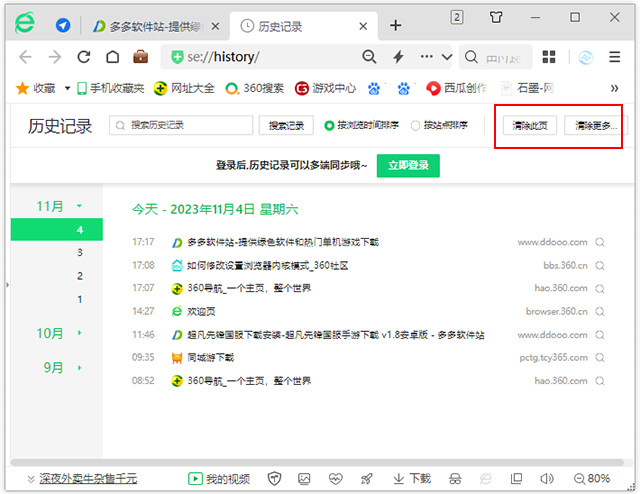Open 西瓜创作 bookmark
The height and width of the screenshot is (494, 640).
tap(456, 88)
